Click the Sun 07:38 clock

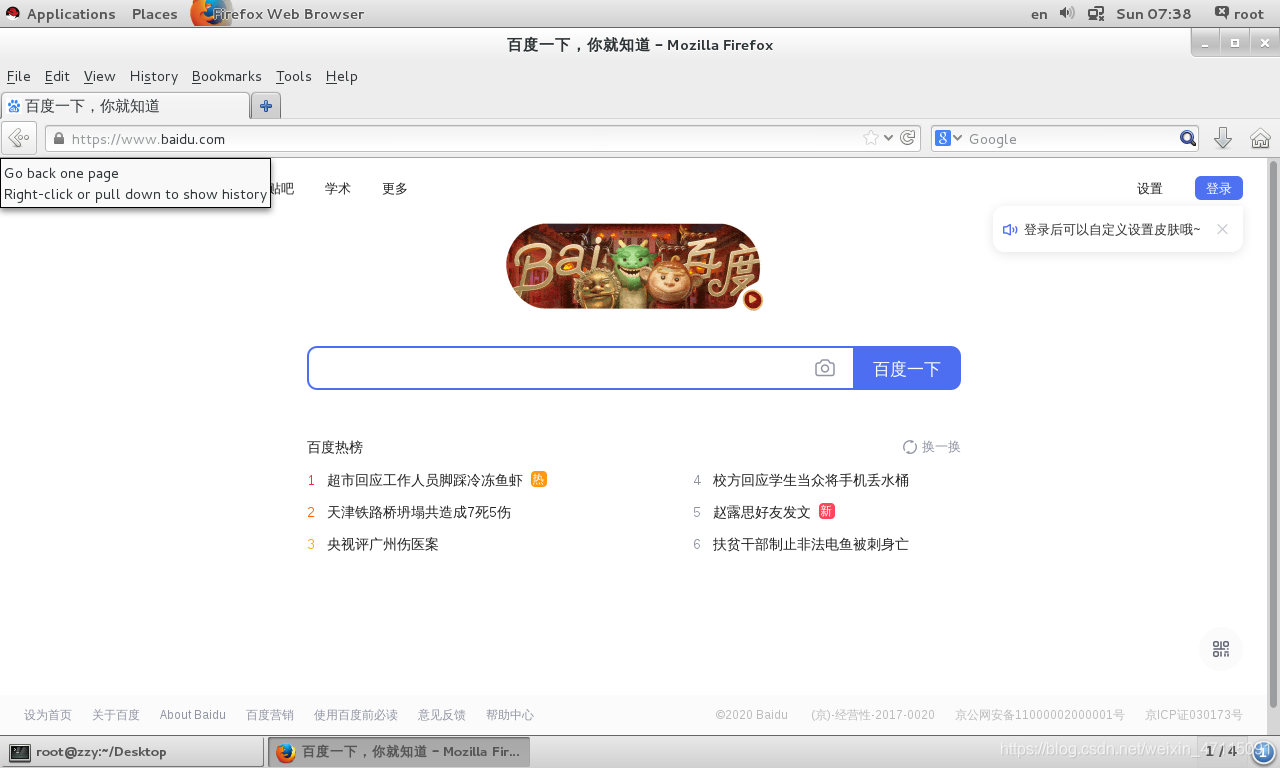pos(1154,13)
